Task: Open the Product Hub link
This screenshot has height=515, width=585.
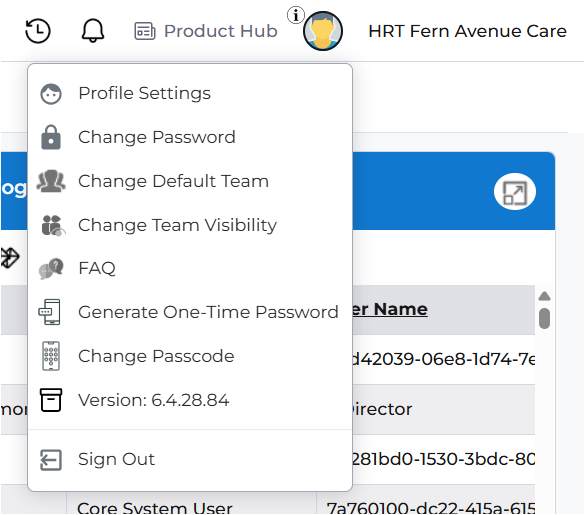Action: click(220, 31)
